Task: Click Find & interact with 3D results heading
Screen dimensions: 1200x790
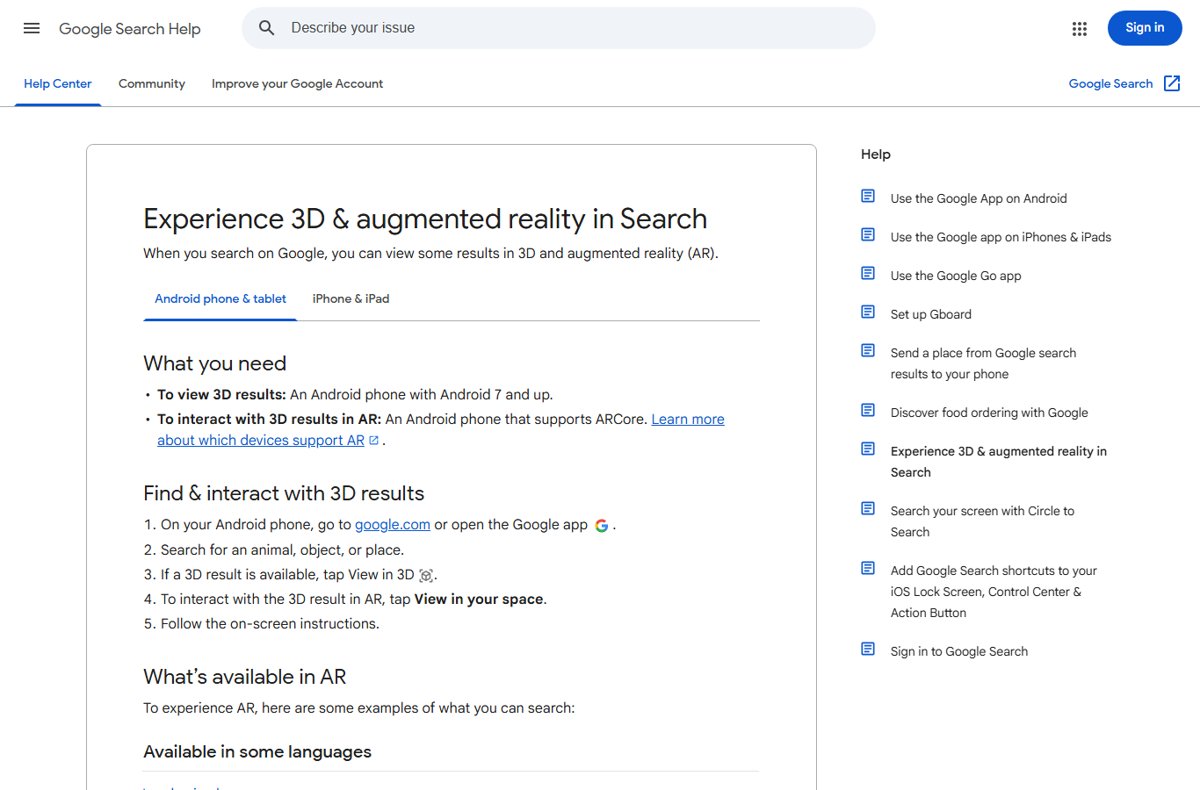Action: [x=284, y=493]
